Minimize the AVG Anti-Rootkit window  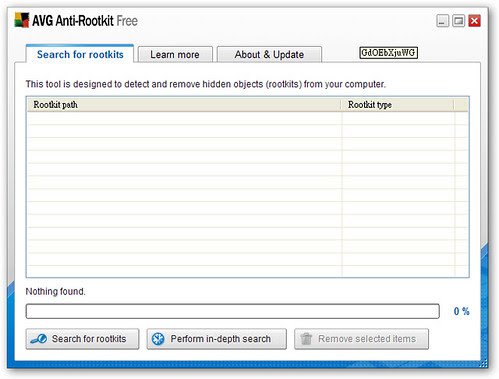point(443,21)
